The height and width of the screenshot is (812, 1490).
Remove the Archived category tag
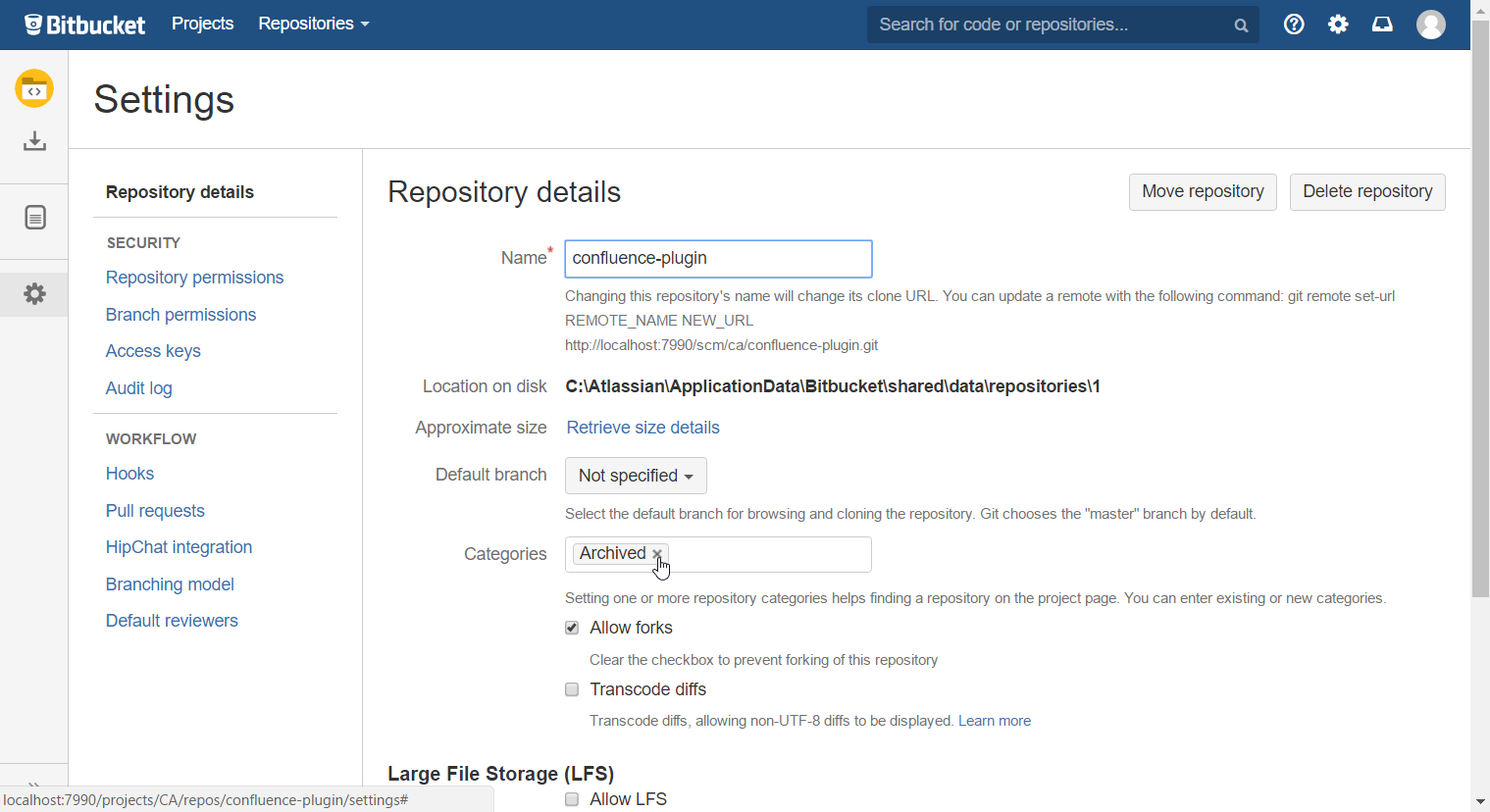tap(657, 553)
